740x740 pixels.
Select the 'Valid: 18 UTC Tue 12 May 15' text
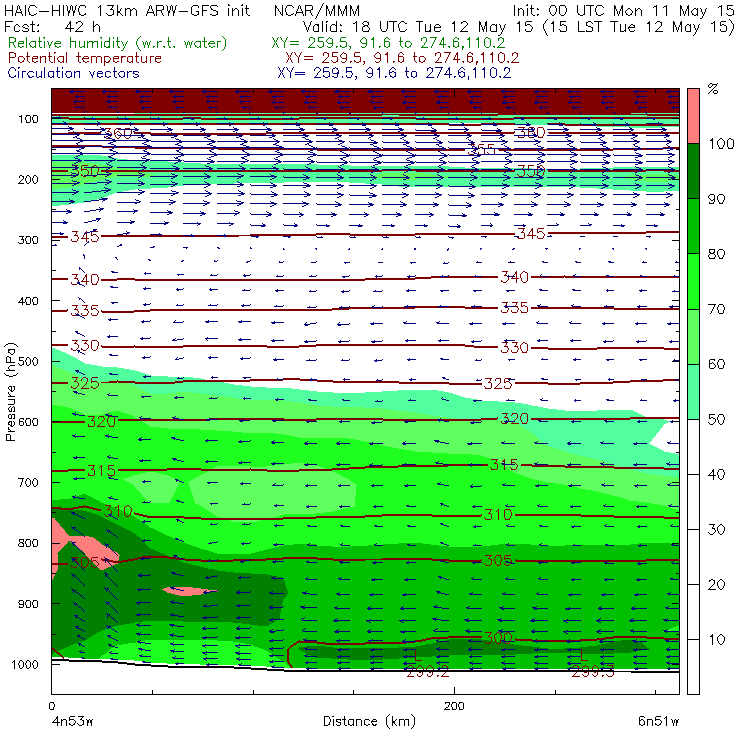(x=419, y=26)
